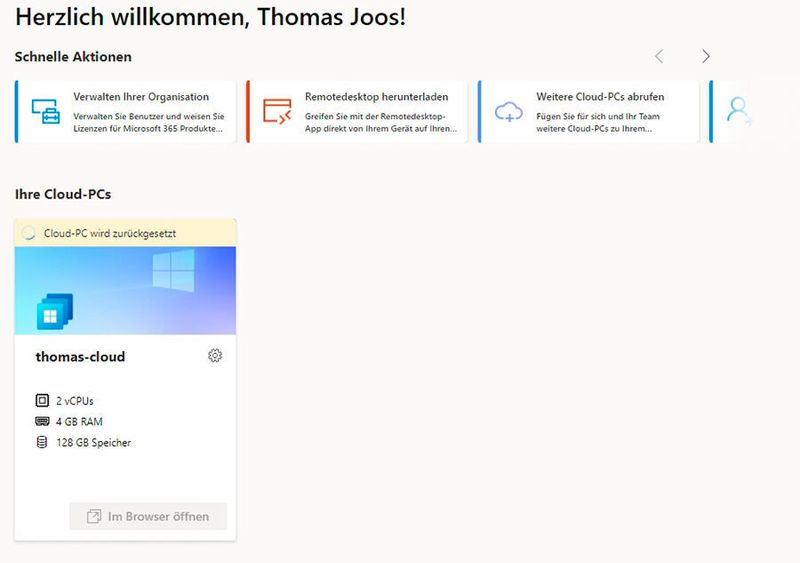This screenshot has width=800, height=563.
Task: Click the Windows logo in banner
Action: coord(173,271)
